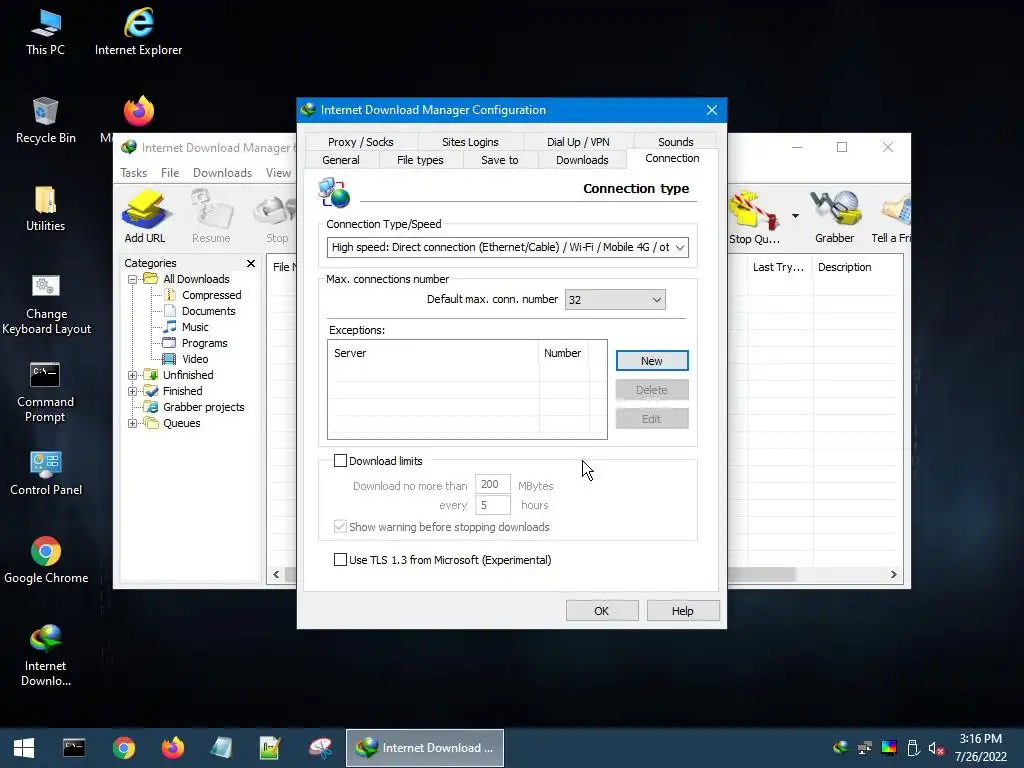Switch to the File types tab
Image resolution: width=1024 pixels, height=768 pixels.
pos(420,160)
